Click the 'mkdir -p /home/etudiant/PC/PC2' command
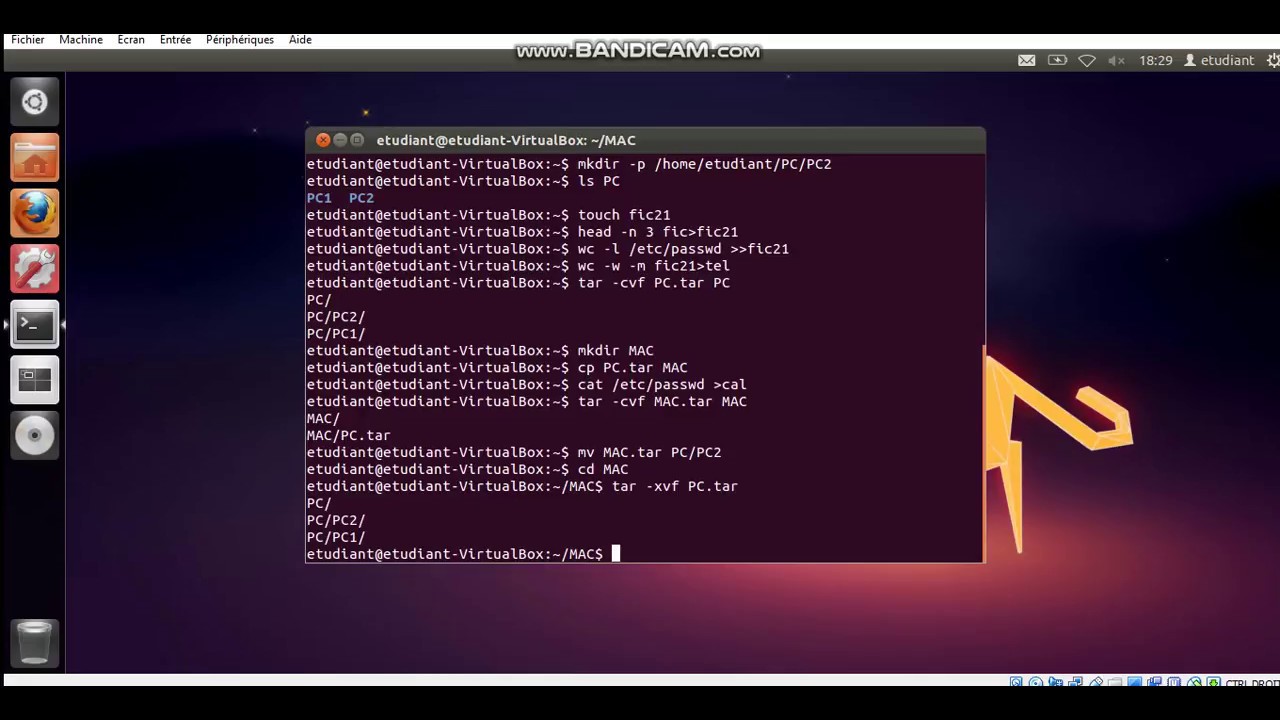The height and width of the screenshot is (720, 1280). click(x=704, y=164)
